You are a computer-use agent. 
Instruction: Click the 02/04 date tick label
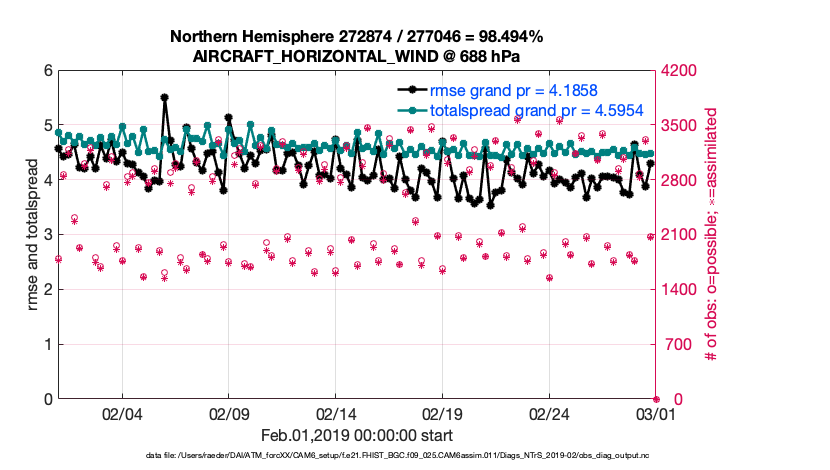point(122,413)
